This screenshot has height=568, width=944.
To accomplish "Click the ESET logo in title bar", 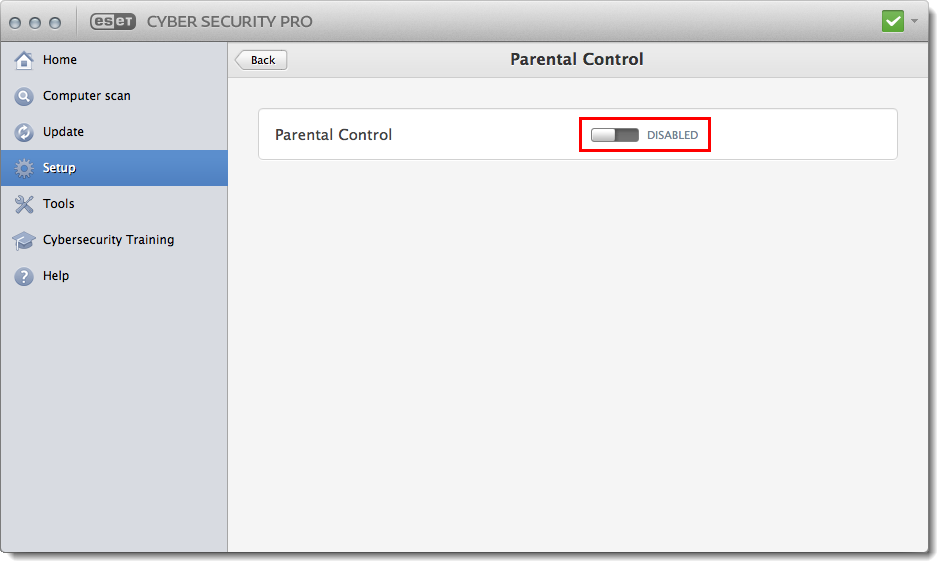I will point(112,22).
